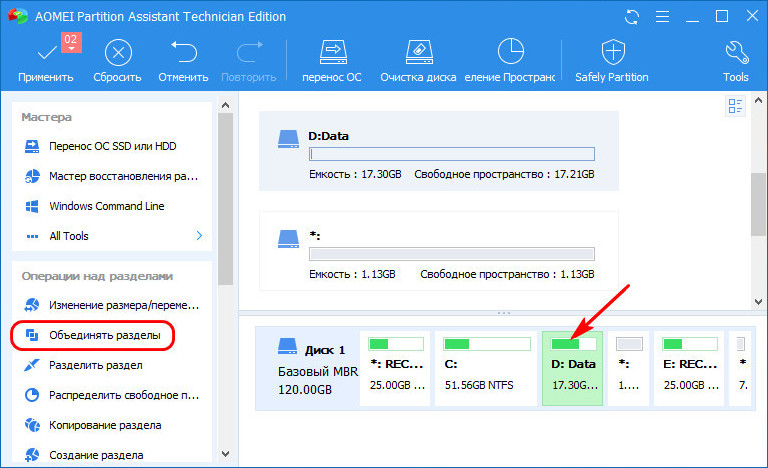Select the cut-off last *: 7. partition block

(x=740, y=369)
